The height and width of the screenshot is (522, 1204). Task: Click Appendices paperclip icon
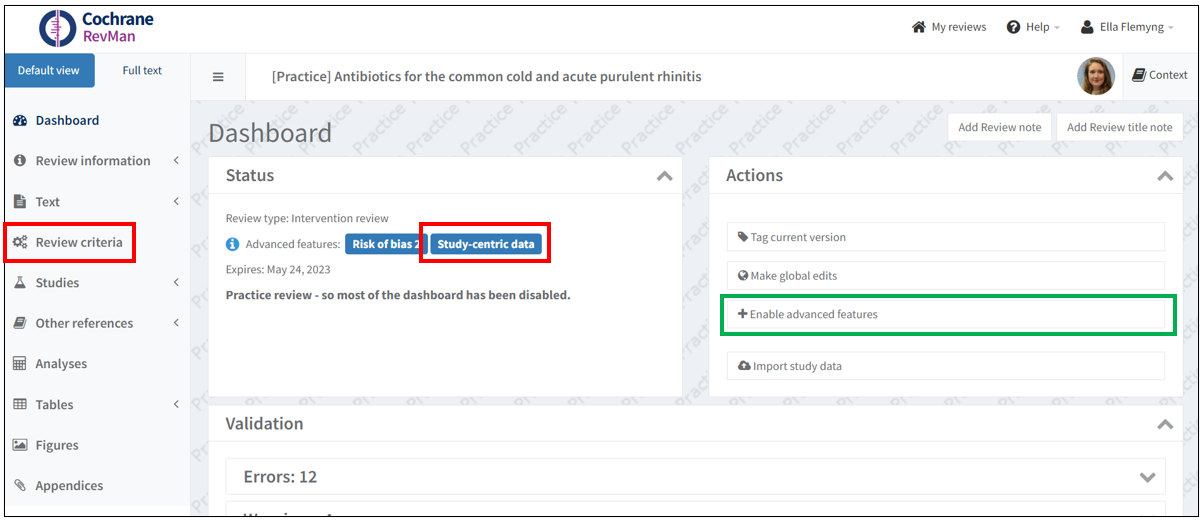coord(20,486)
